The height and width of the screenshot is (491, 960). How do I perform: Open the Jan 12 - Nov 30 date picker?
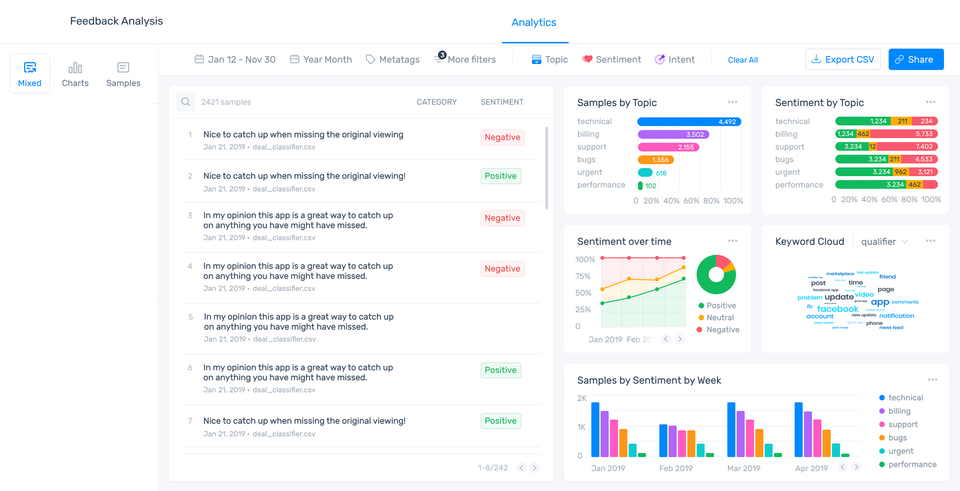235,60
